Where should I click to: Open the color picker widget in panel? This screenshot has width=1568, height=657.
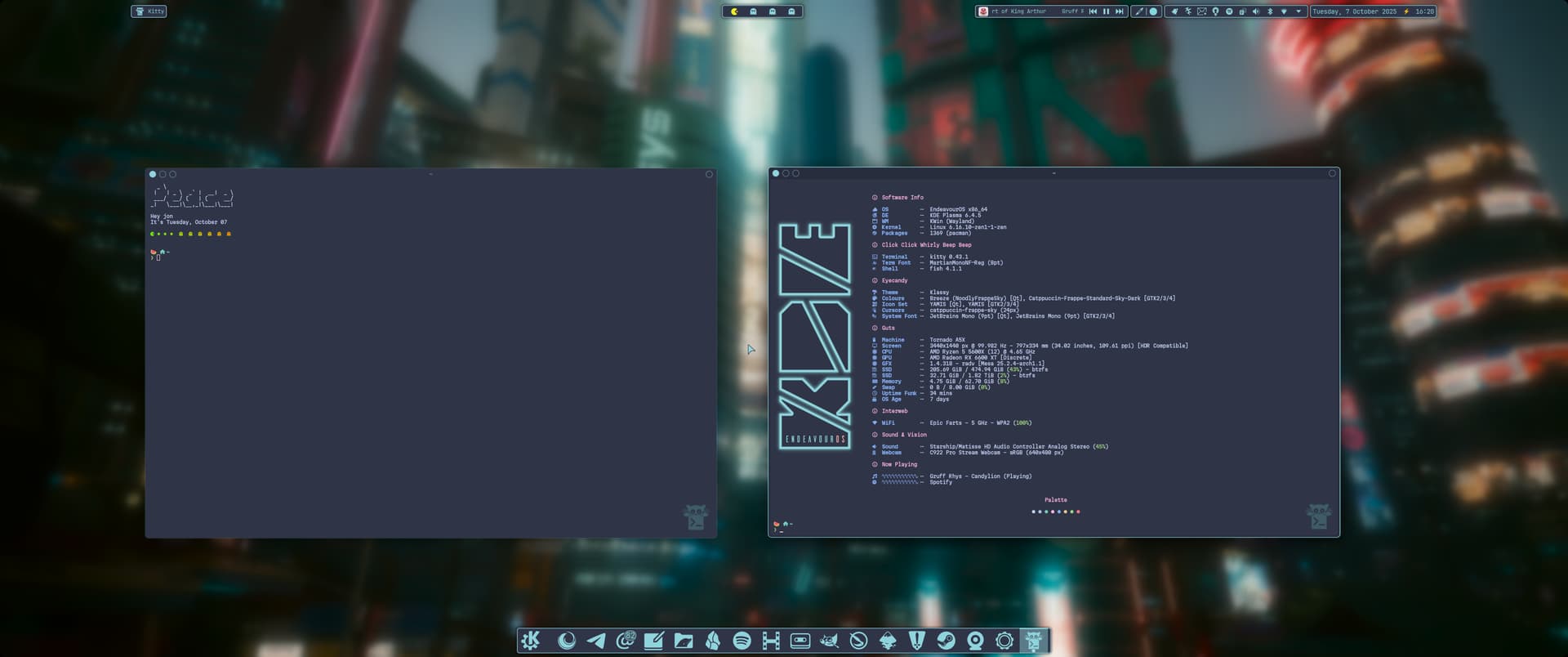point(1139,11)
